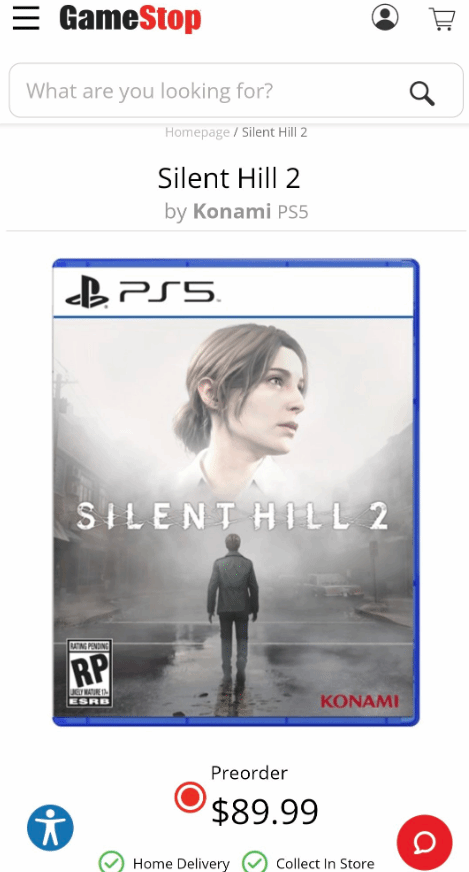Image resolution: width=469 pixels, height=872 pixels.
Task: Click the GameStop logo
Action: [x=130, y=18]
